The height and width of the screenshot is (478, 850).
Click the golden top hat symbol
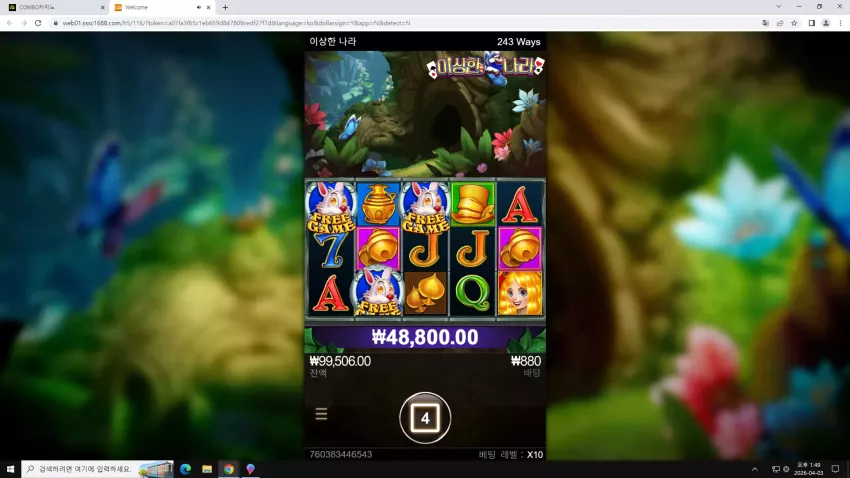pyautogui.click(x=473, y=204)
